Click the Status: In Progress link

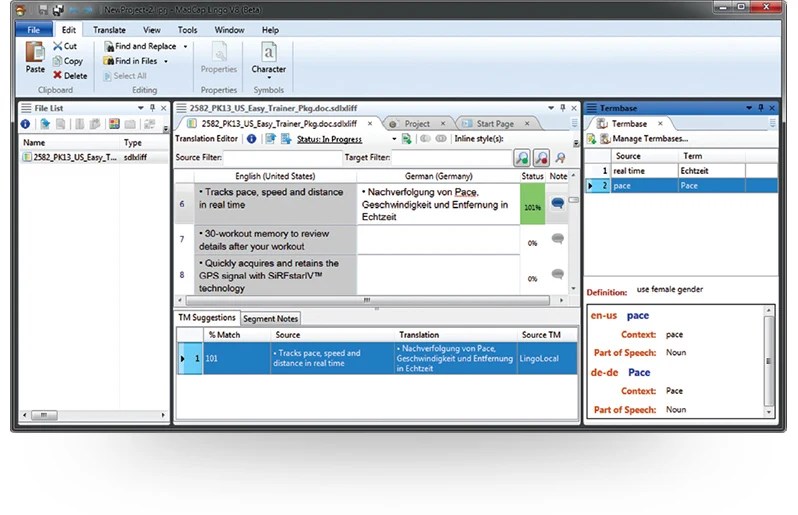329,139
